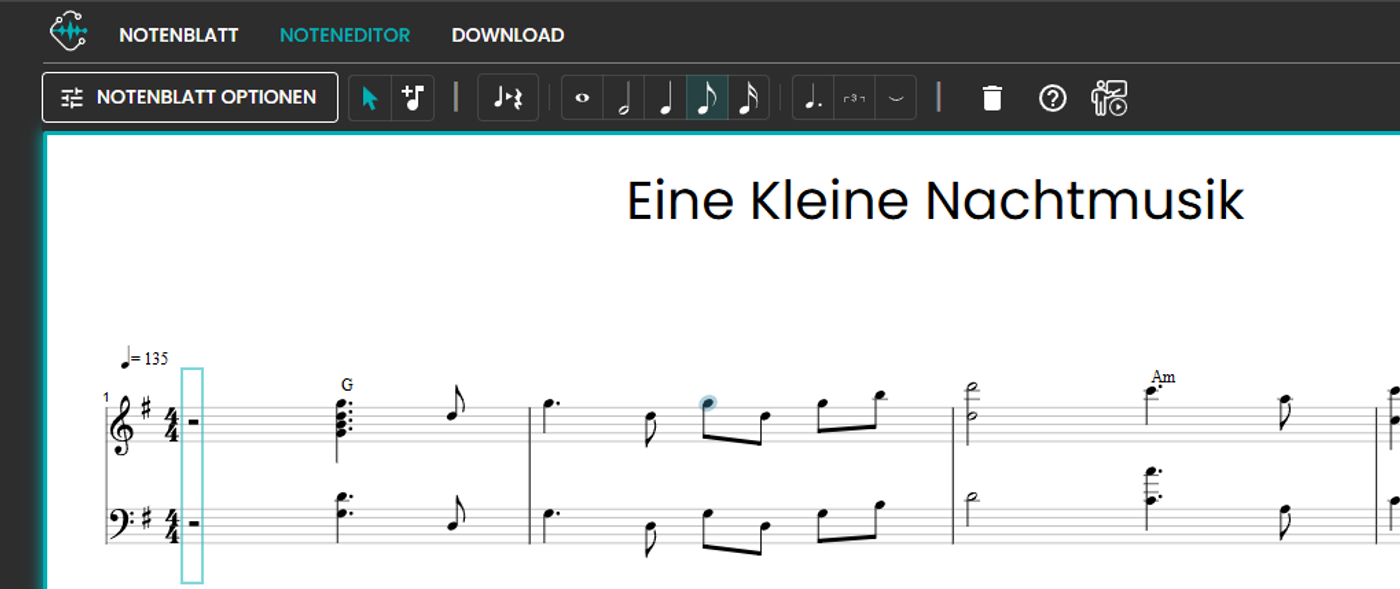Open the NOTENEDITOR tab
Screen dimensions: 1400x589
[x=345, y=35]
